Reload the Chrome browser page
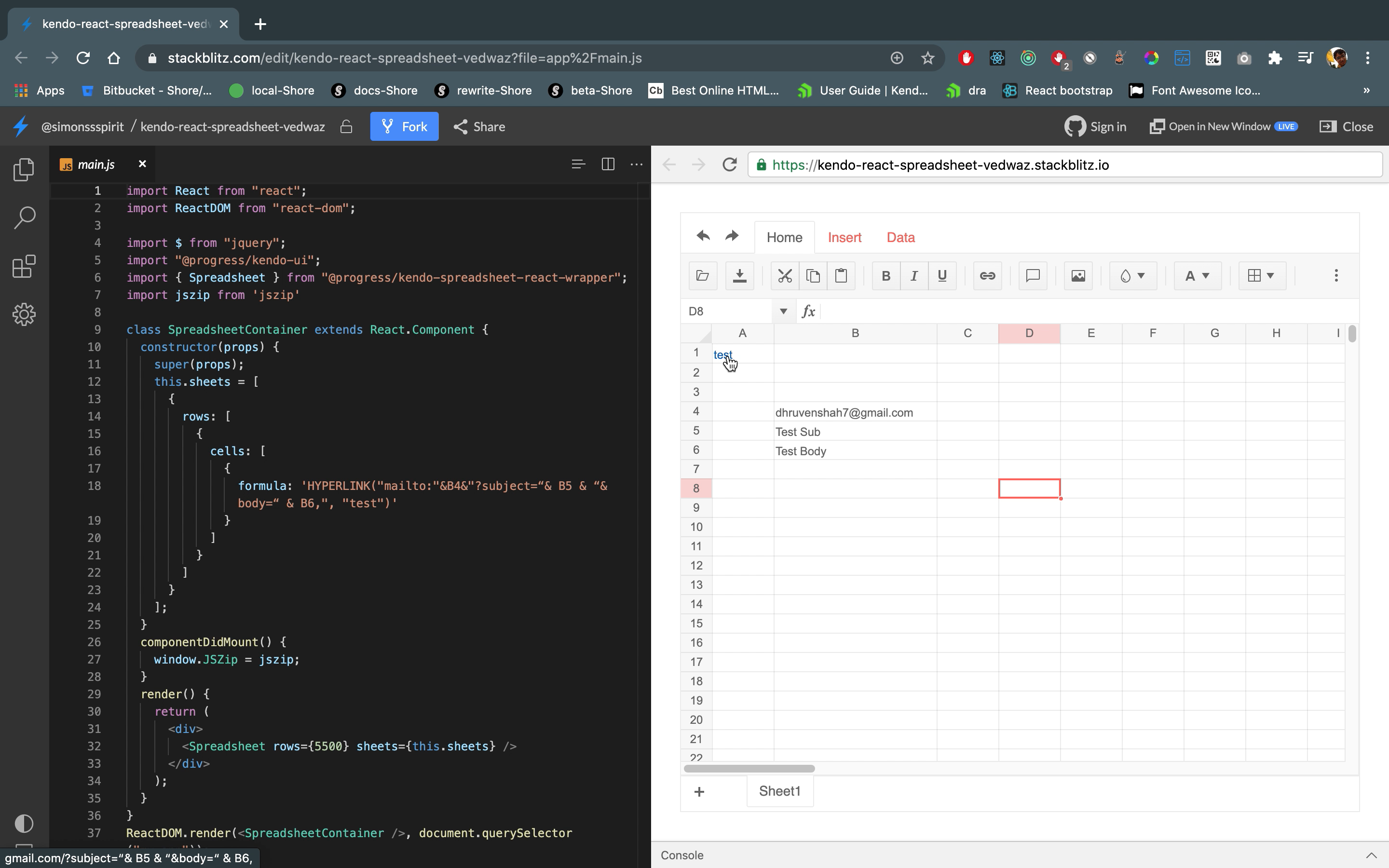Viewport: 1389px width, 868px height. pyautogui.click(x=83, y=58)
